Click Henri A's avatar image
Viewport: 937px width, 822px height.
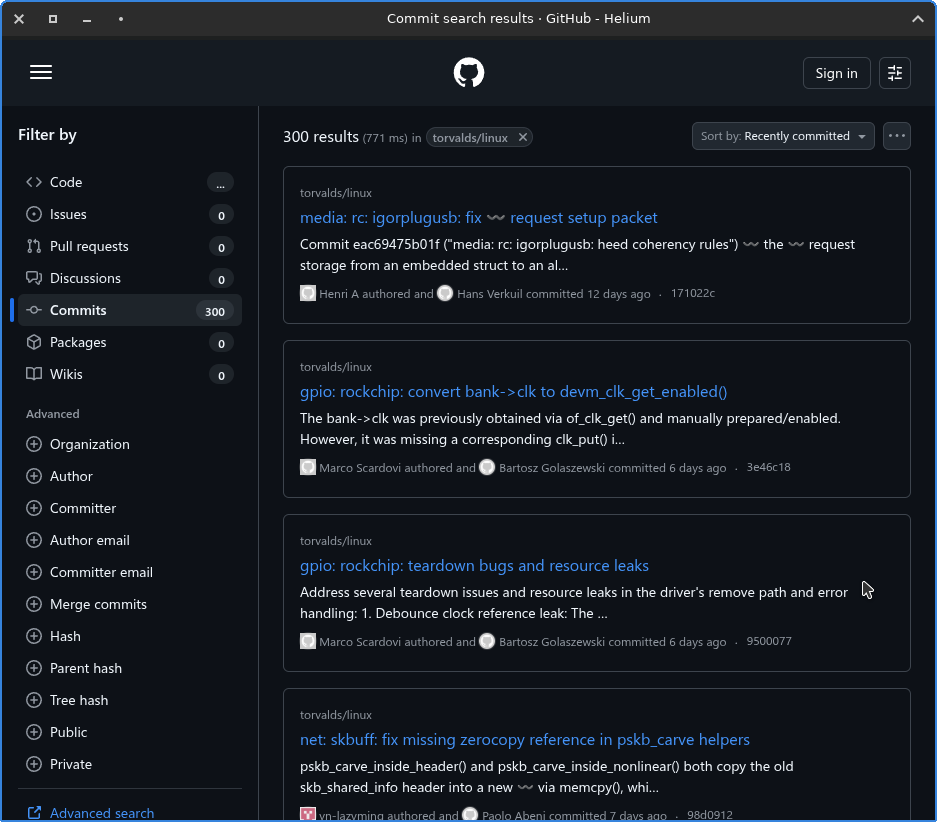308,293
